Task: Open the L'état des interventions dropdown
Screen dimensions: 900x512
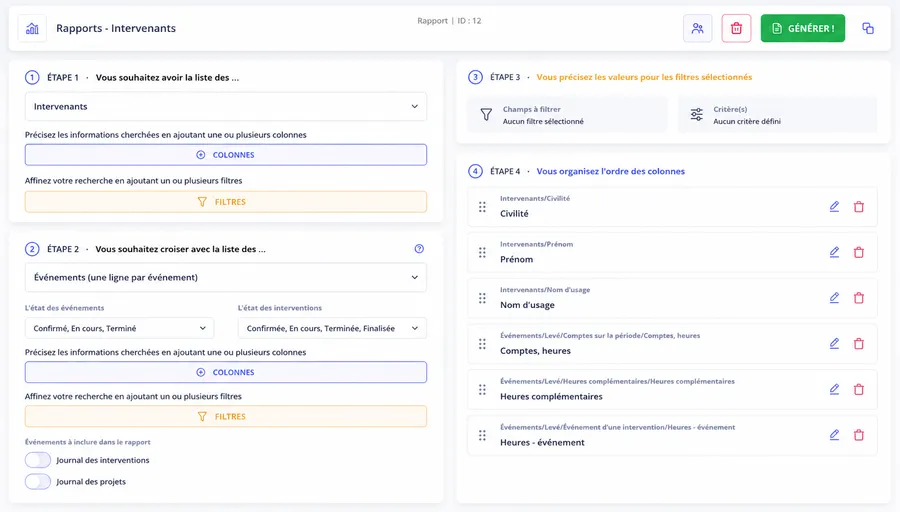Action: pyautogui.click(x=332, y=328)
